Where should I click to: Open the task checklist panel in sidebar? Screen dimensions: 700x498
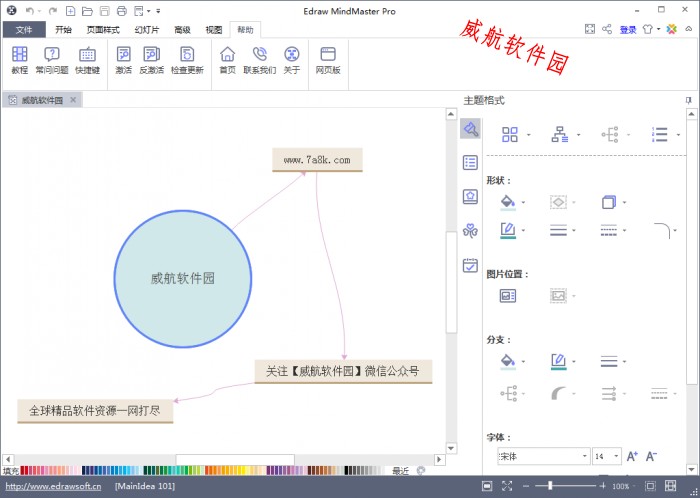click(x=470, y=265)
